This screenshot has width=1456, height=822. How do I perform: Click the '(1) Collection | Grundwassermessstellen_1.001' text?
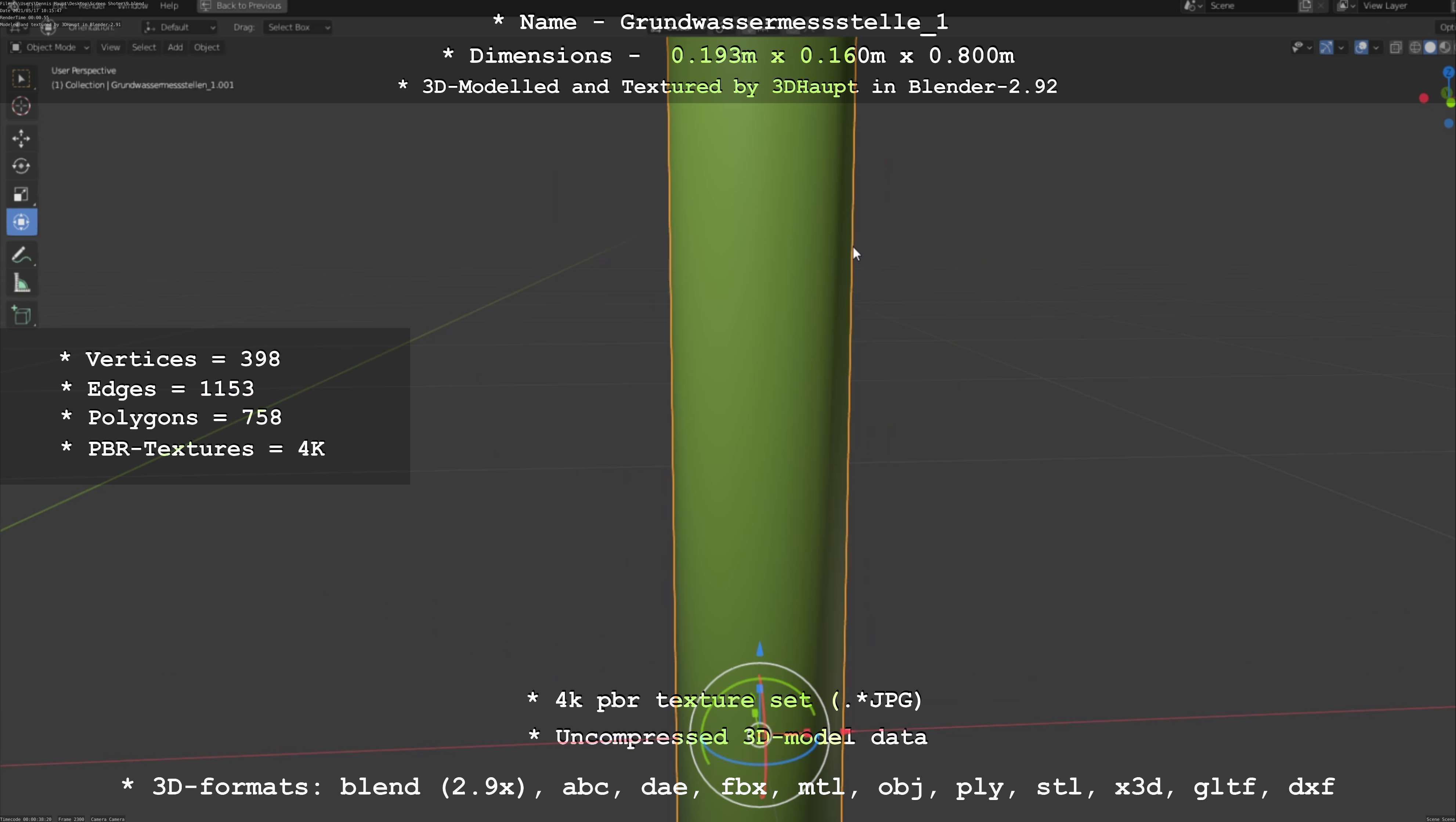click(x=142, y=85)
